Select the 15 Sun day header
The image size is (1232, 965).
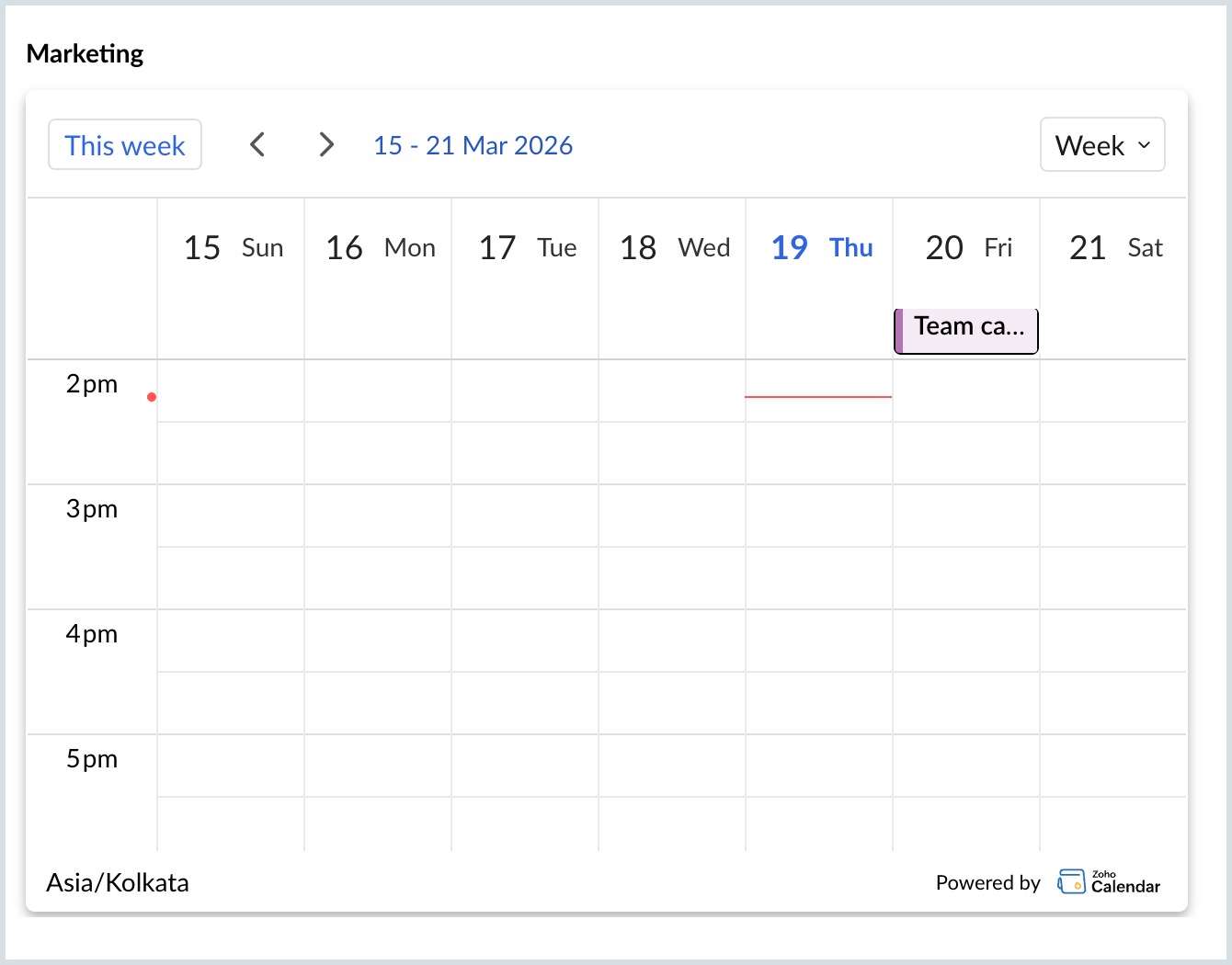[233, 248]
